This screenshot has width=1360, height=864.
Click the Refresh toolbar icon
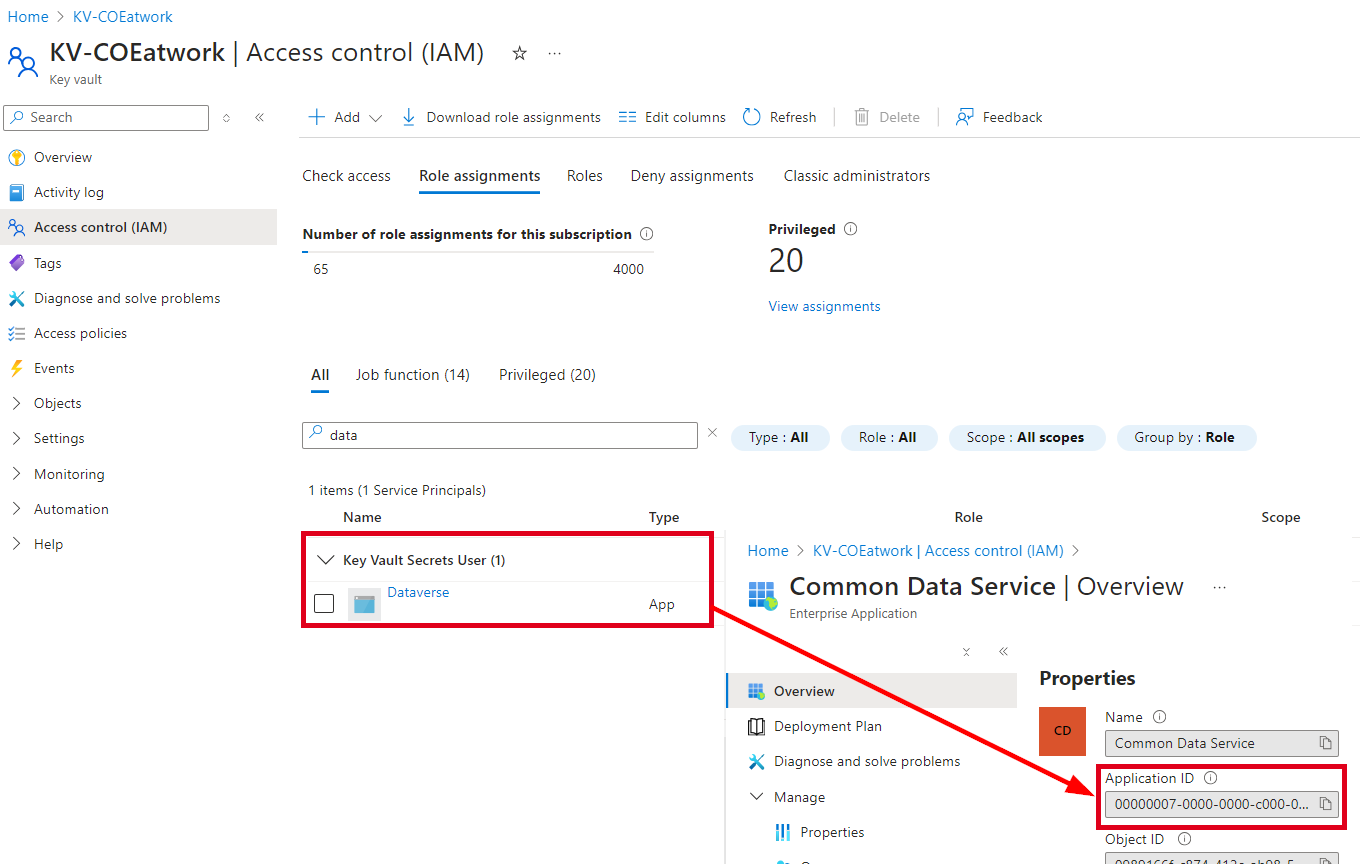(x=752, y=117)
